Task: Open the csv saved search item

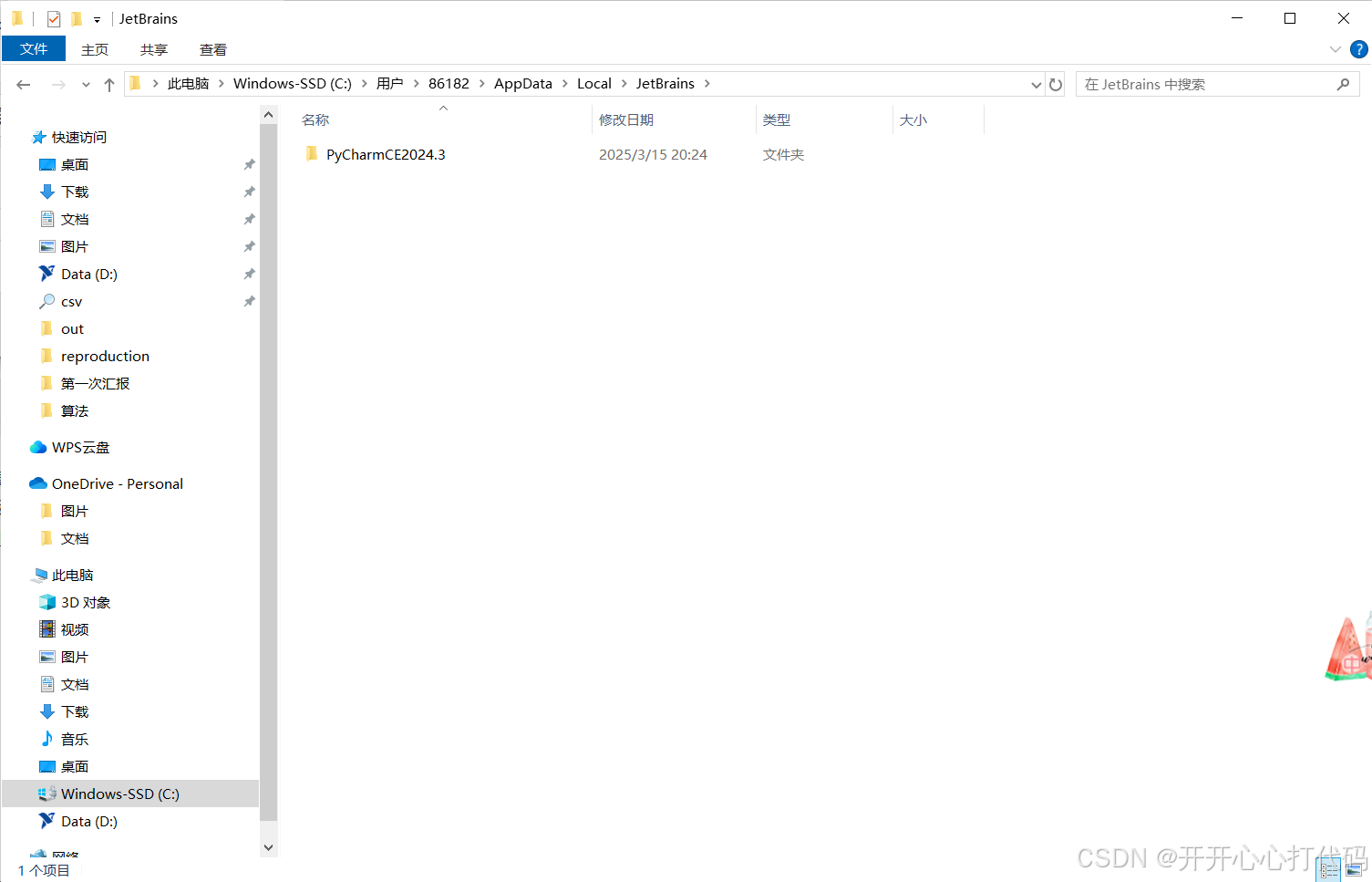Action: [x=71, y=302]
